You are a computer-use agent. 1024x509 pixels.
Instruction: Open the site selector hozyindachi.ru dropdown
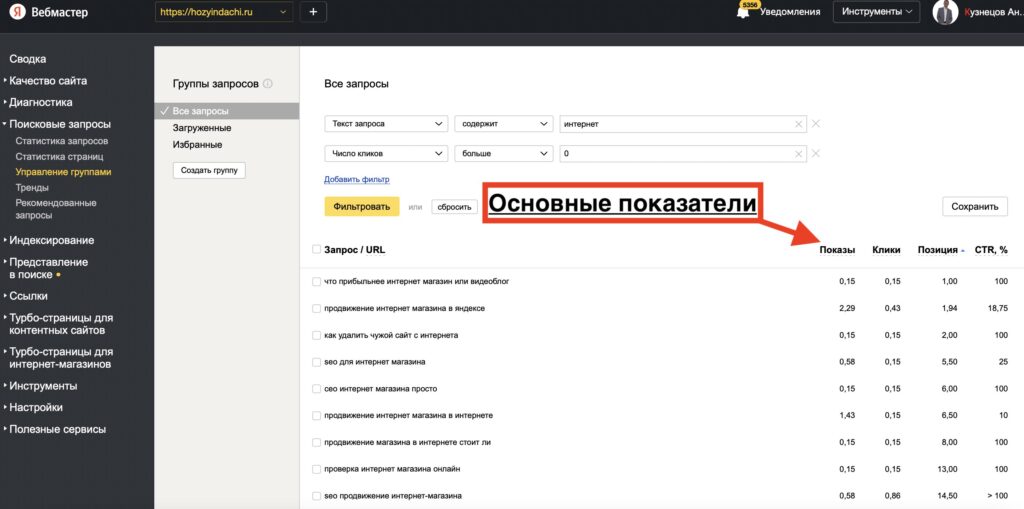coord(224,12)
